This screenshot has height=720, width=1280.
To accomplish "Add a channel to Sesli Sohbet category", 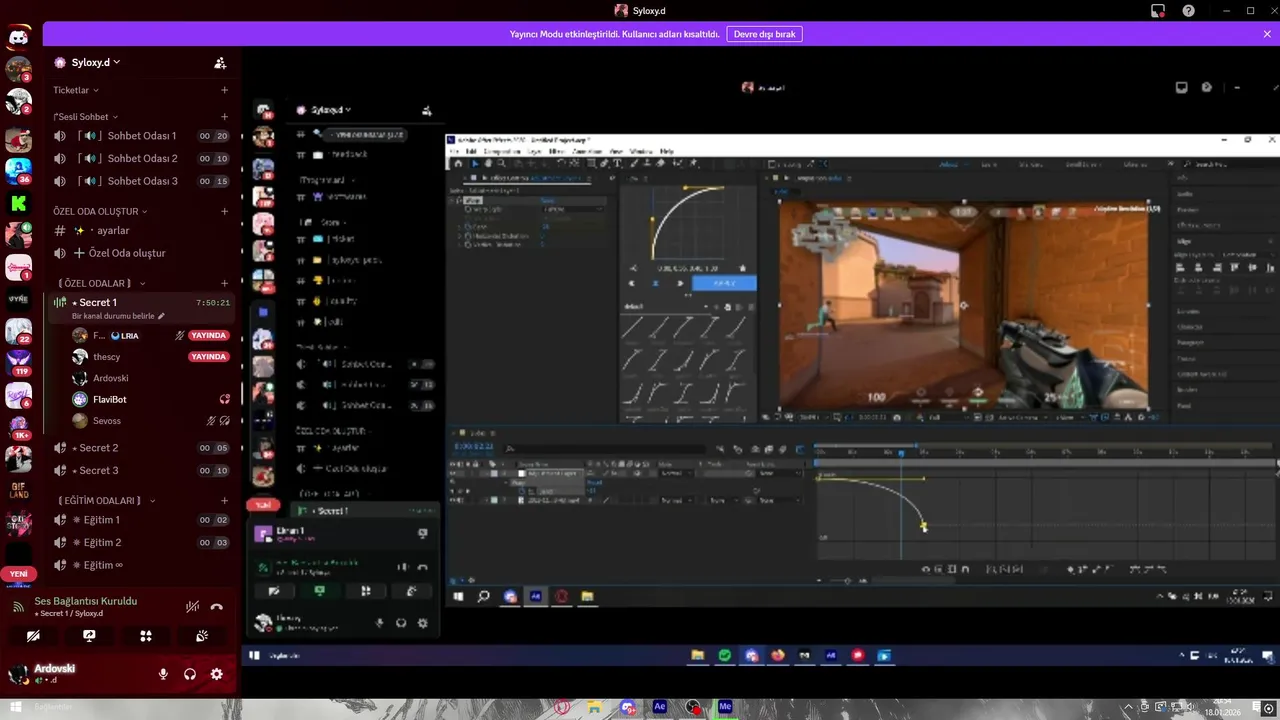I will pos(224,117).
